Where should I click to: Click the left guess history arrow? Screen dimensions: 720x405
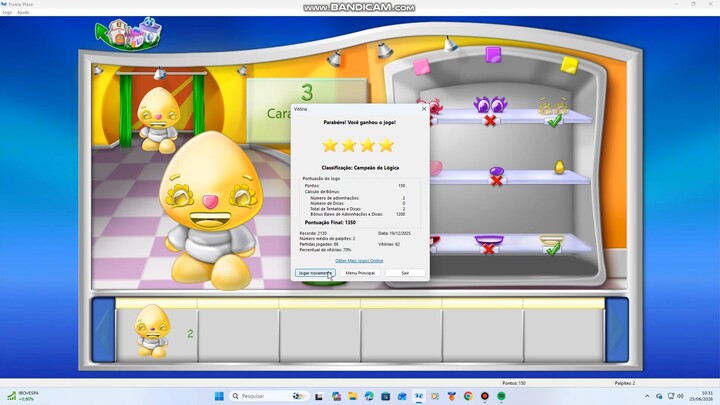click(104, 330)
